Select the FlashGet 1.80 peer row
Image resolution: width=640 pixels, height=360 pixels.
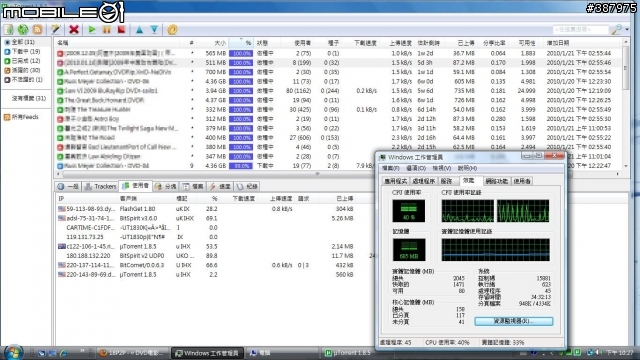[216, 209]
